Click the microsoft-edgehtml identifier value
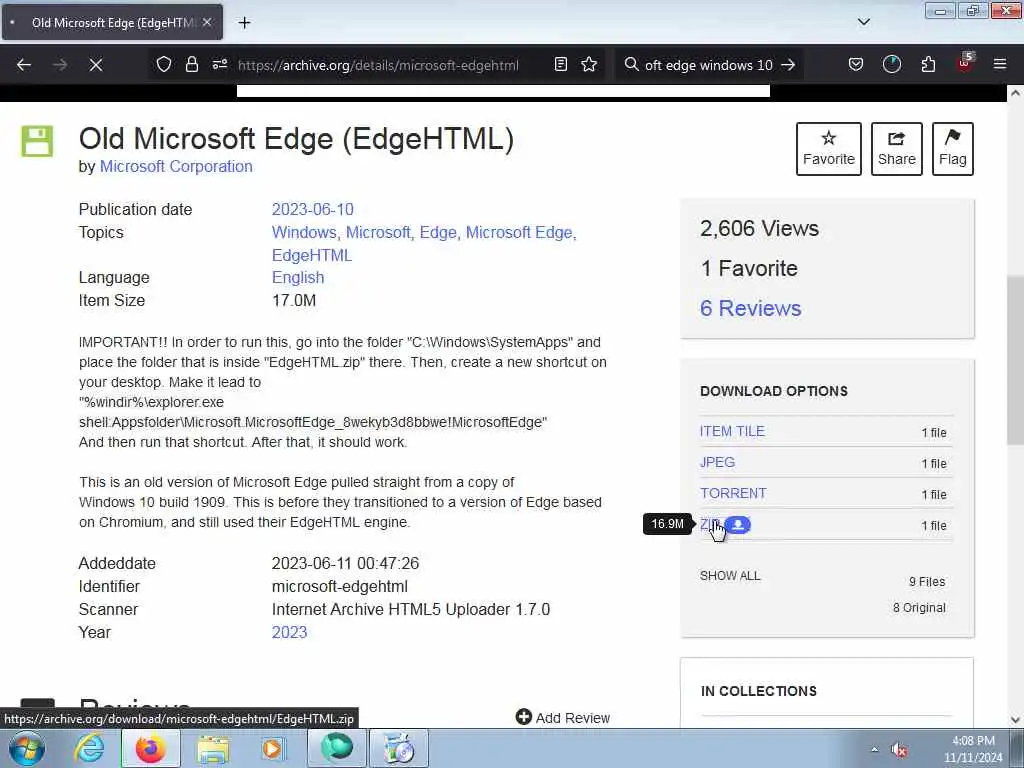The image size is (1024, 768). 340,586
